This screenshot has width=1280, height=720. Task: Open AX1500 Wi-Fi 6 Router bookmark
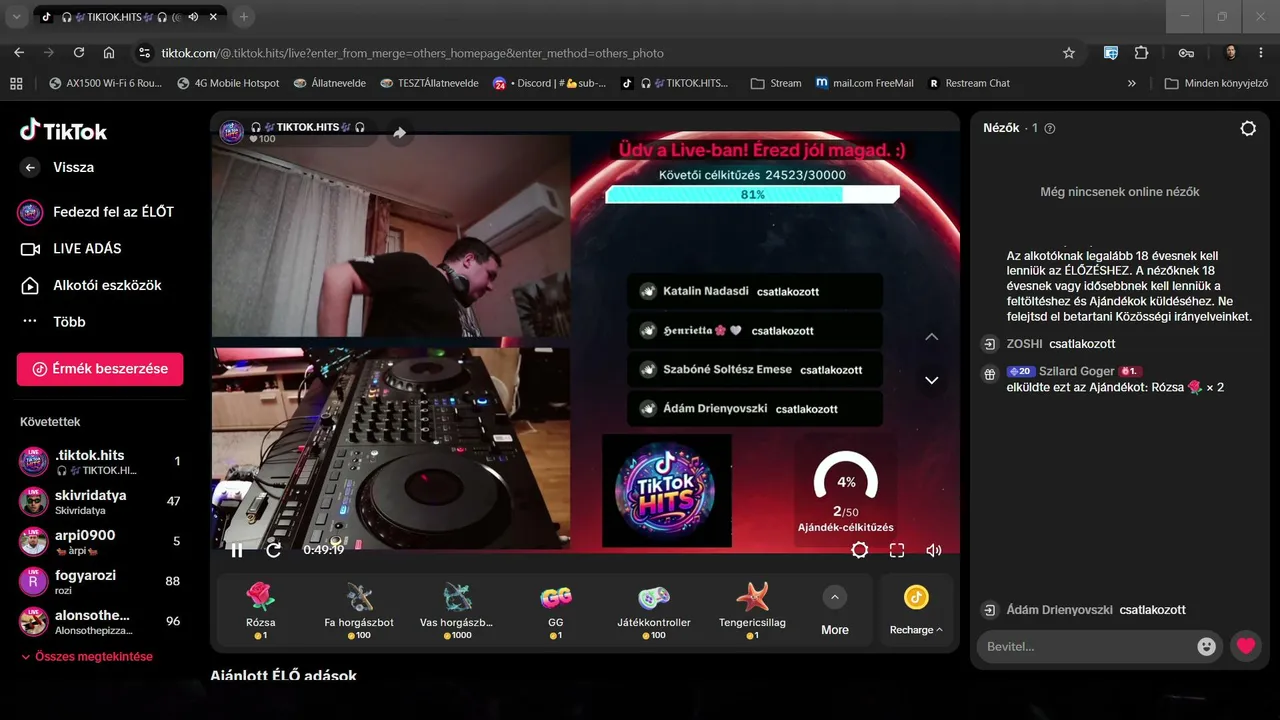pos(105,83)
